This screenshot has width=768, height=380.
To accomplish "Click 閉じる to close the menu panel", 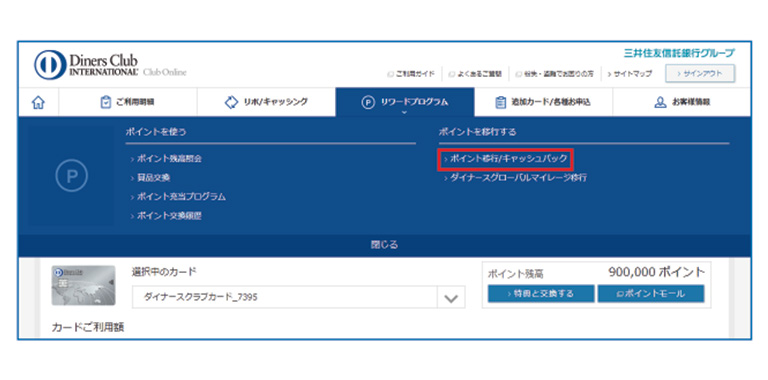I will [x=384, y=245].
